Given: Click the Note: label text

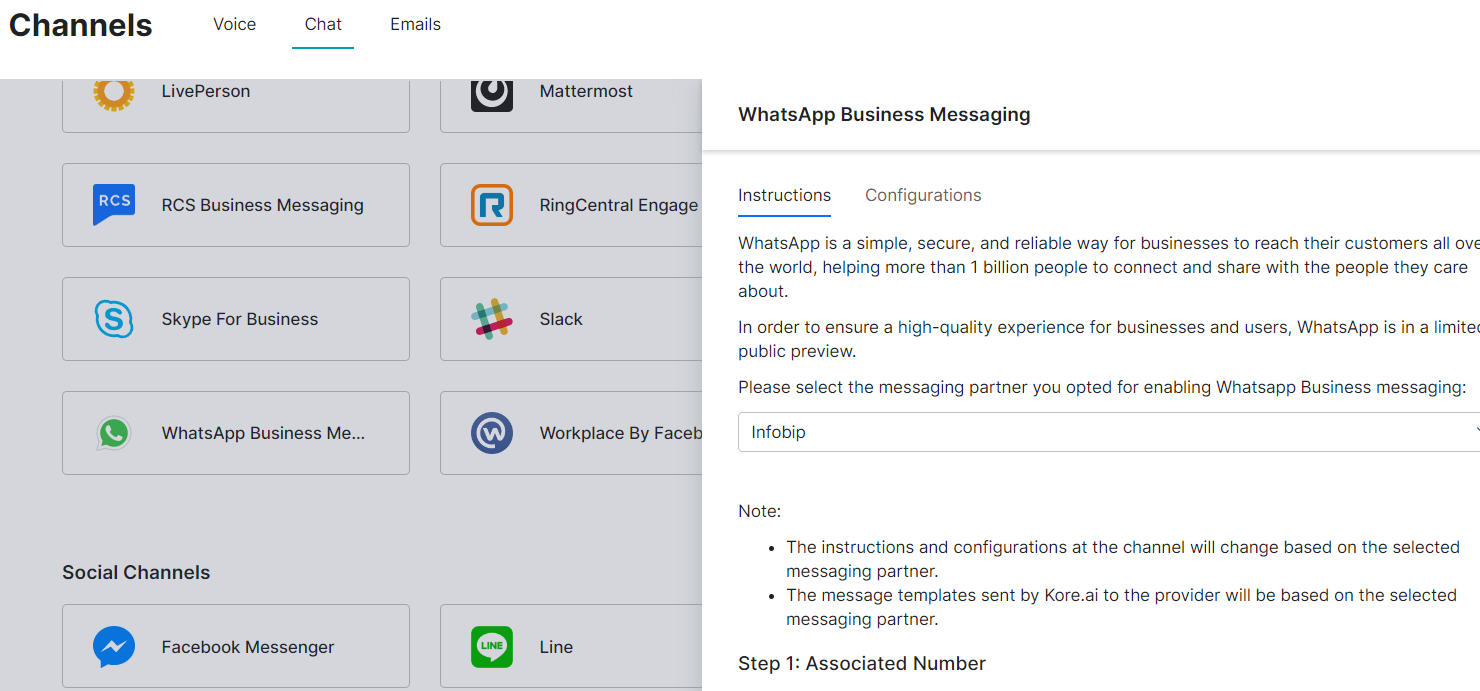Looking at the screenshot, I should pos(760,511).
